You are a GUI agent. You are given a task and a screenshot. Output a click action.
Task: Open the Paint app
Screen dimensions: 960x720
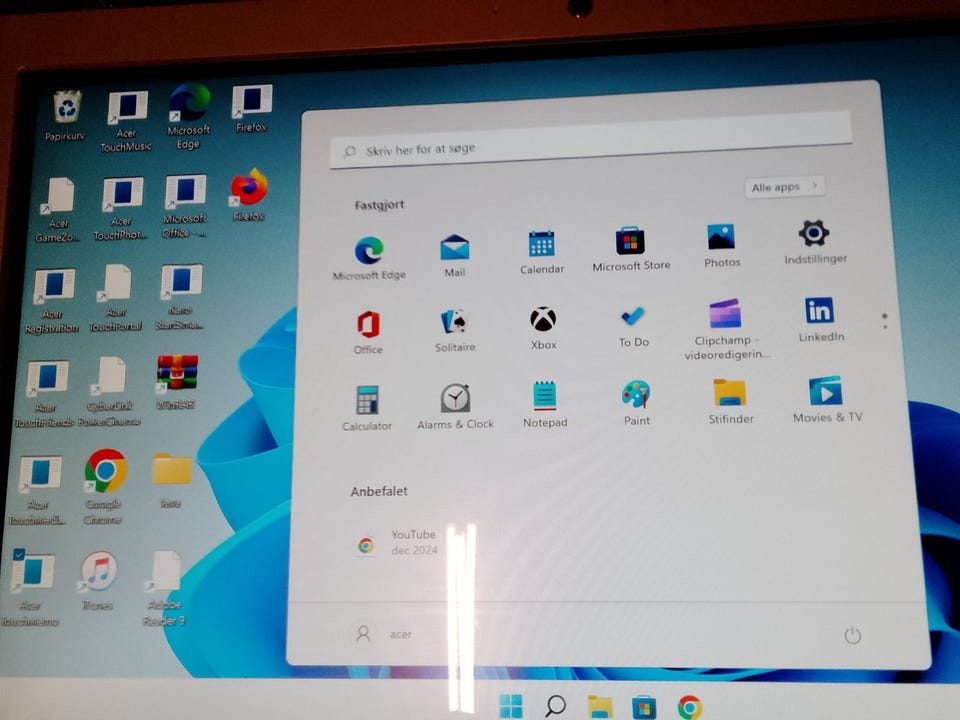tap(636, 402)
